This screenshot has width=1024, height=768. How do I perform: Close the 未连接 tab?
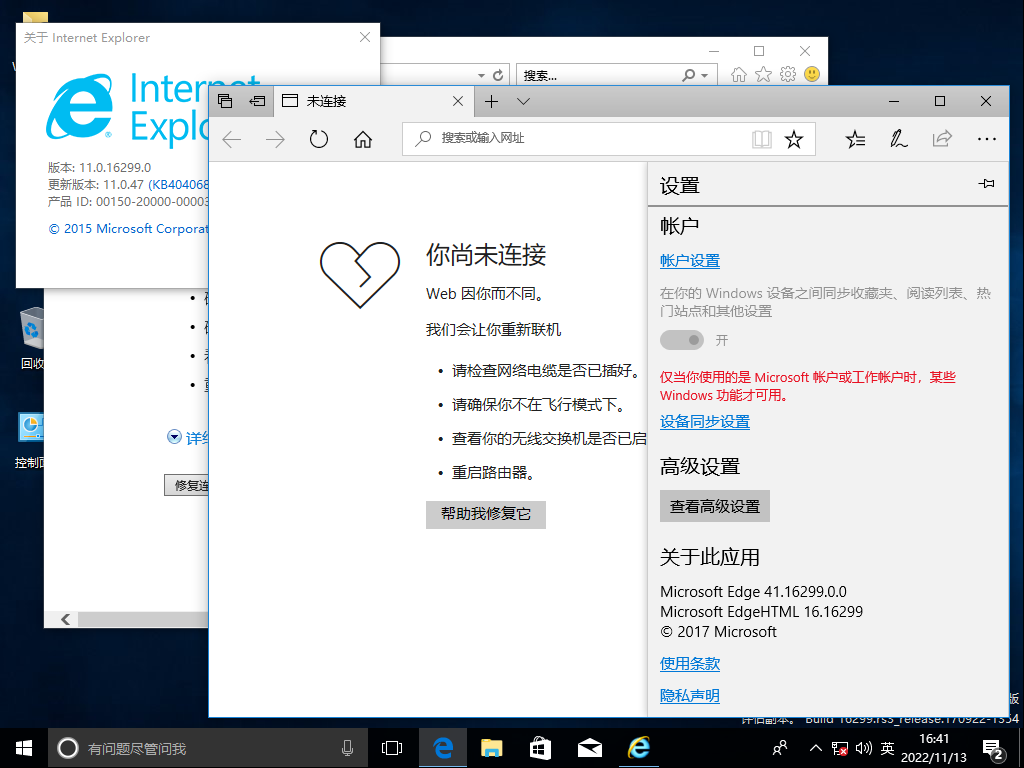click(458, 101)
